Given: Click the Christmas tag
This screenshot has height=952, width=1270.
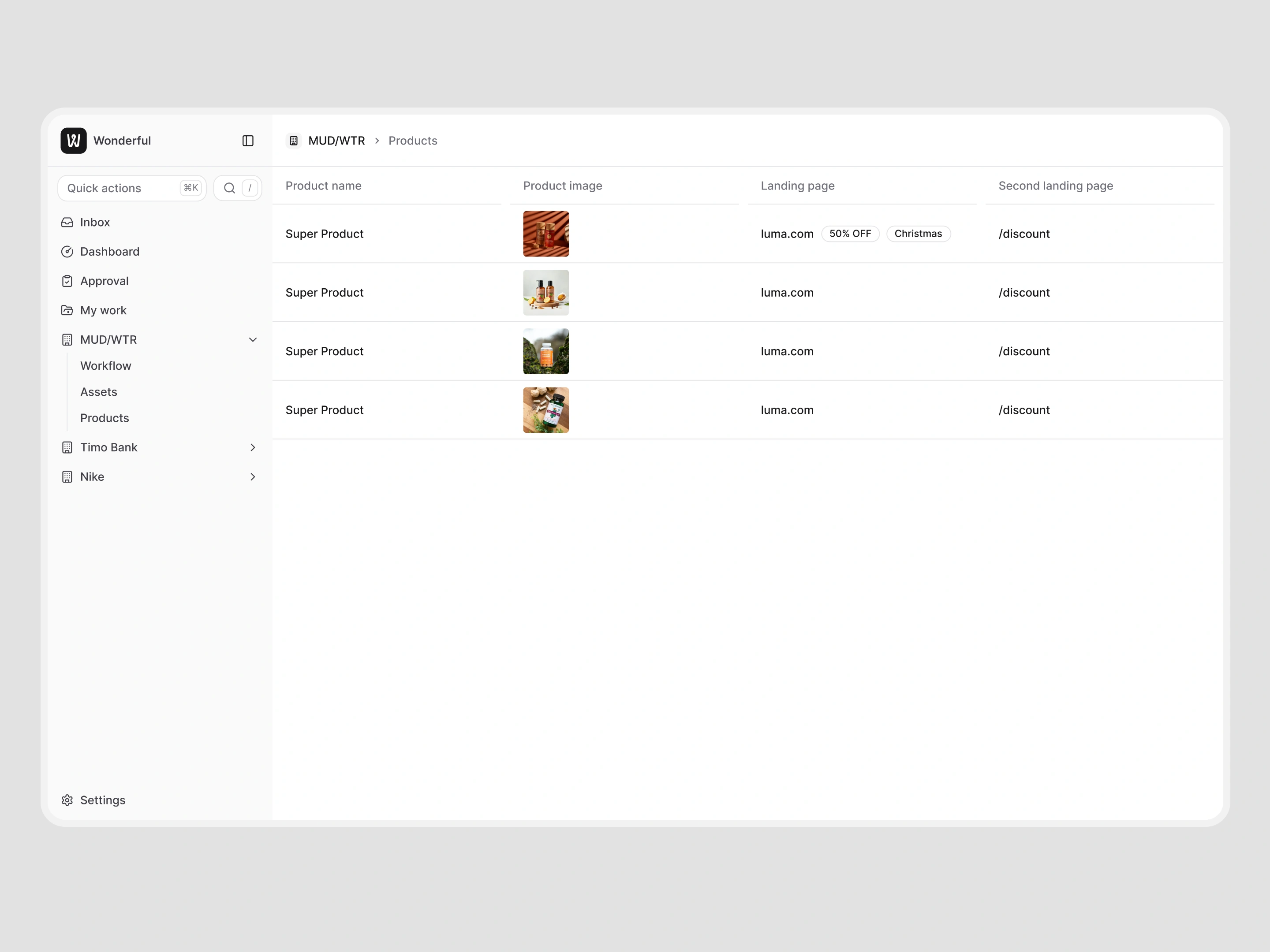Looking at the screenshot, I should point(918,234).
